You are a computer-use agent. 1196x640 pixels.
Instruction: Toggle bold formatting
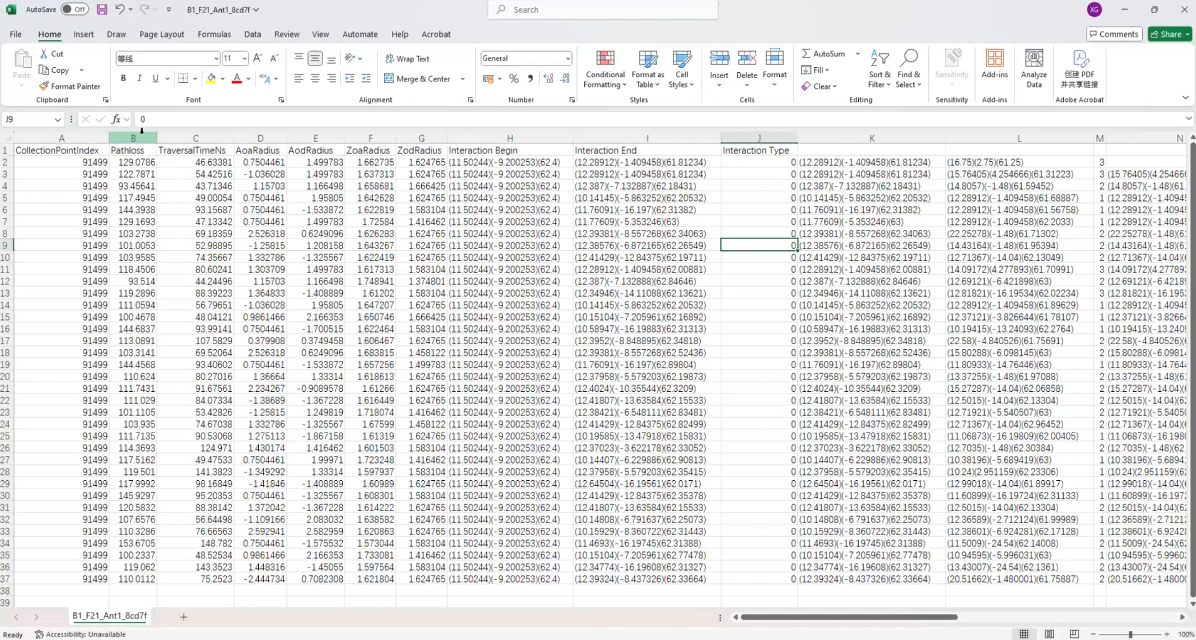pyautogui.click(x=123, y=79)
